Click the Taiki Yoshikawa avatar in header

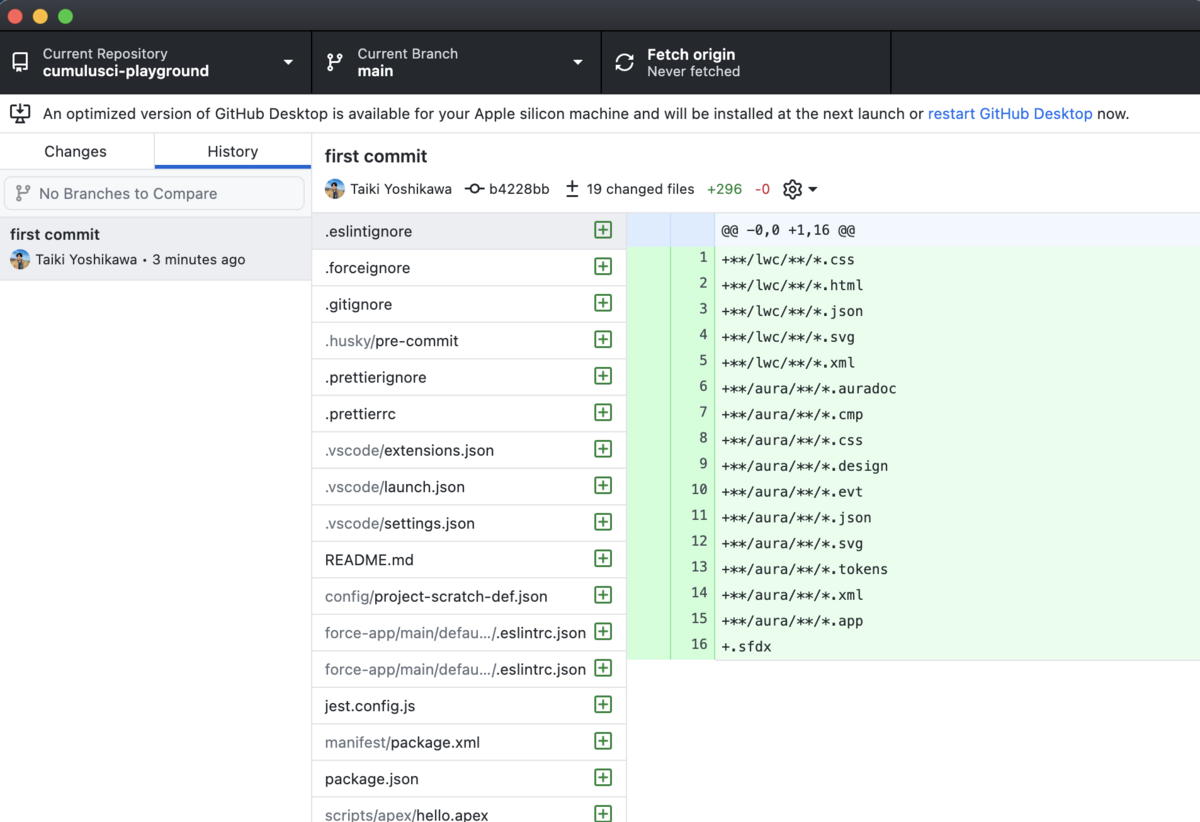(335, 189)
